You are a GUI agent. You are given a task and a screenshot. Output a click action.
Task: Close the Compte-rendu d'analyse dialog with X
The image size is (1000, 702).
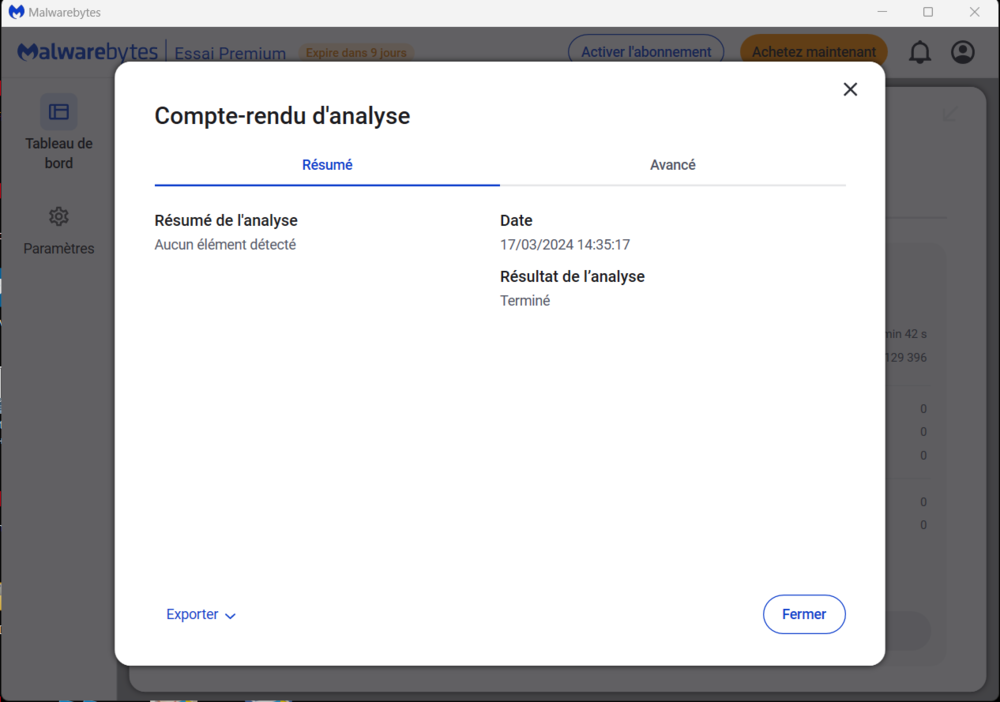coord(850,89)
